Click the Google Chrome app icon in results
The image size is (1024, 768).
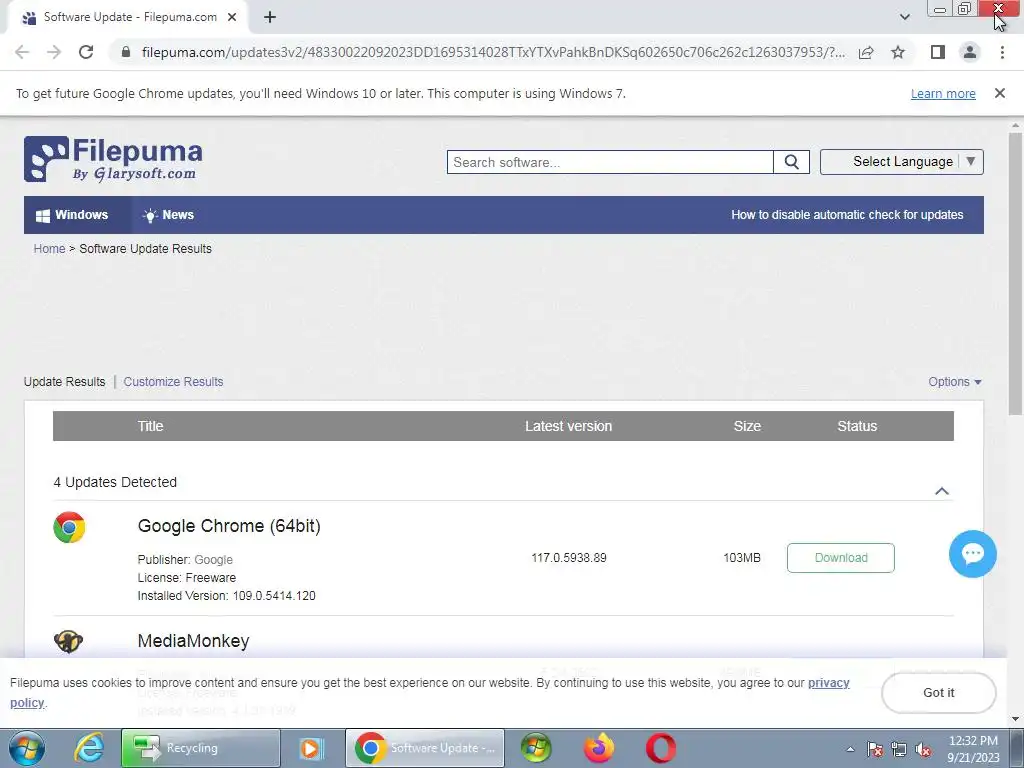pos(69,528)
